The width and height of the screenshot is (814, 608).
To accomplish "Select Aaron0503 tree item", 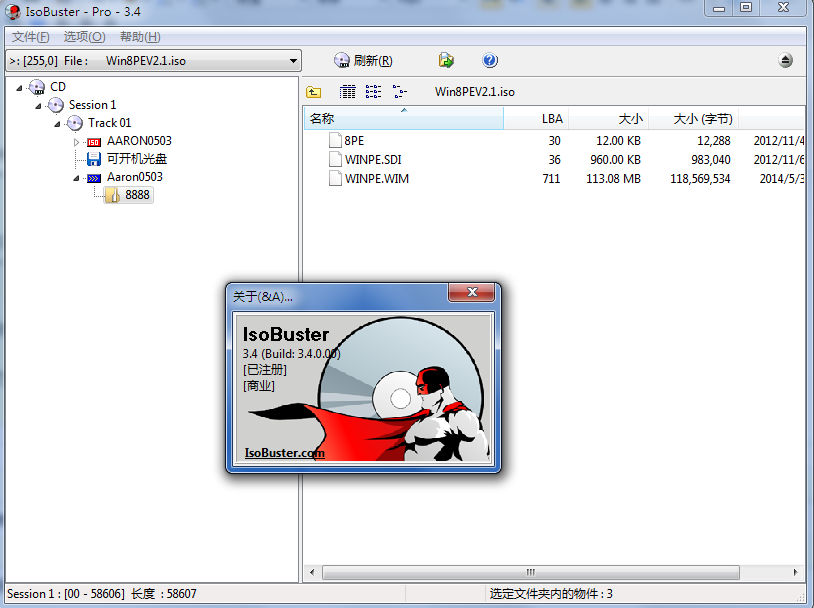I will pyautogui.click(x=135, y=177).
